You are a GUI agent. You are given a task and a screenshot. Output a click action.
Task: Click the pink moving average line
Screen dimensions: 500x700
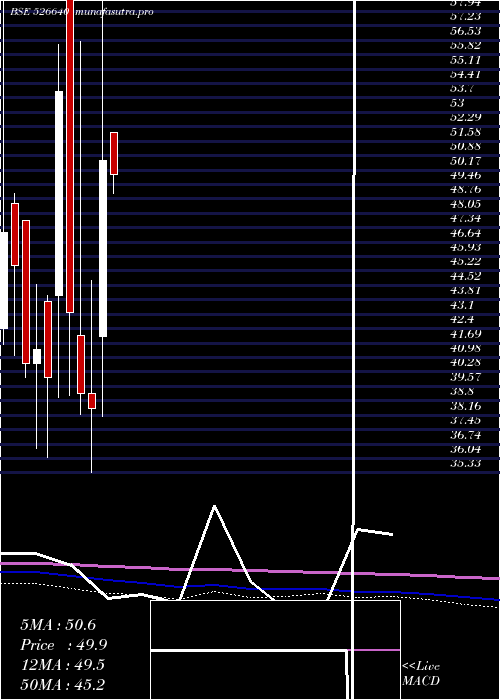[x=250, y=571]
